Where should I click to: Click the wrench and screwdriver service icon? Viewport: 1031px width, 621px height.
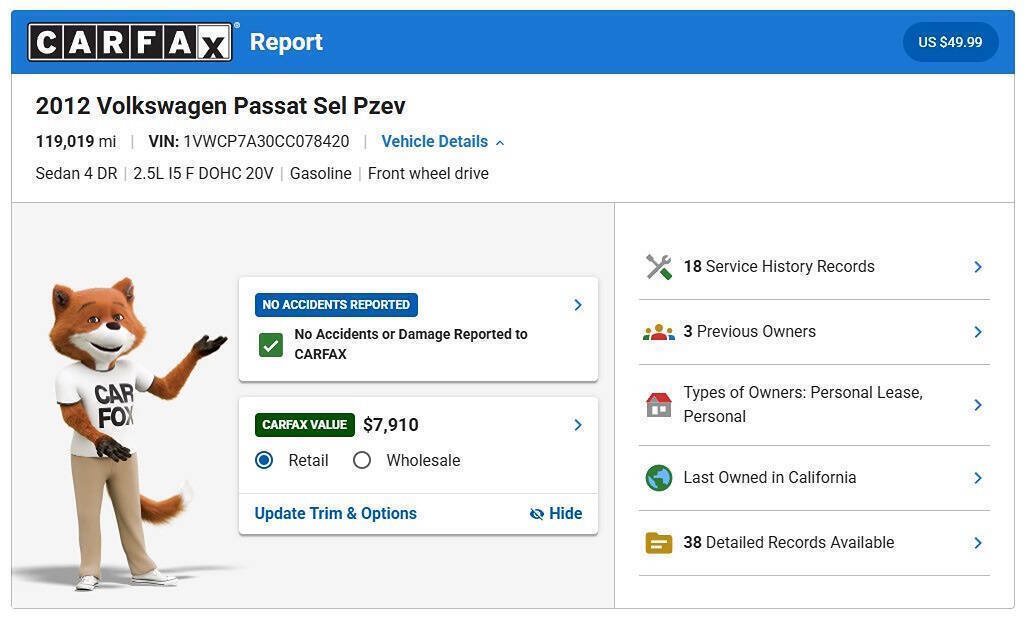pyautogui.click(x=658, y=266)
